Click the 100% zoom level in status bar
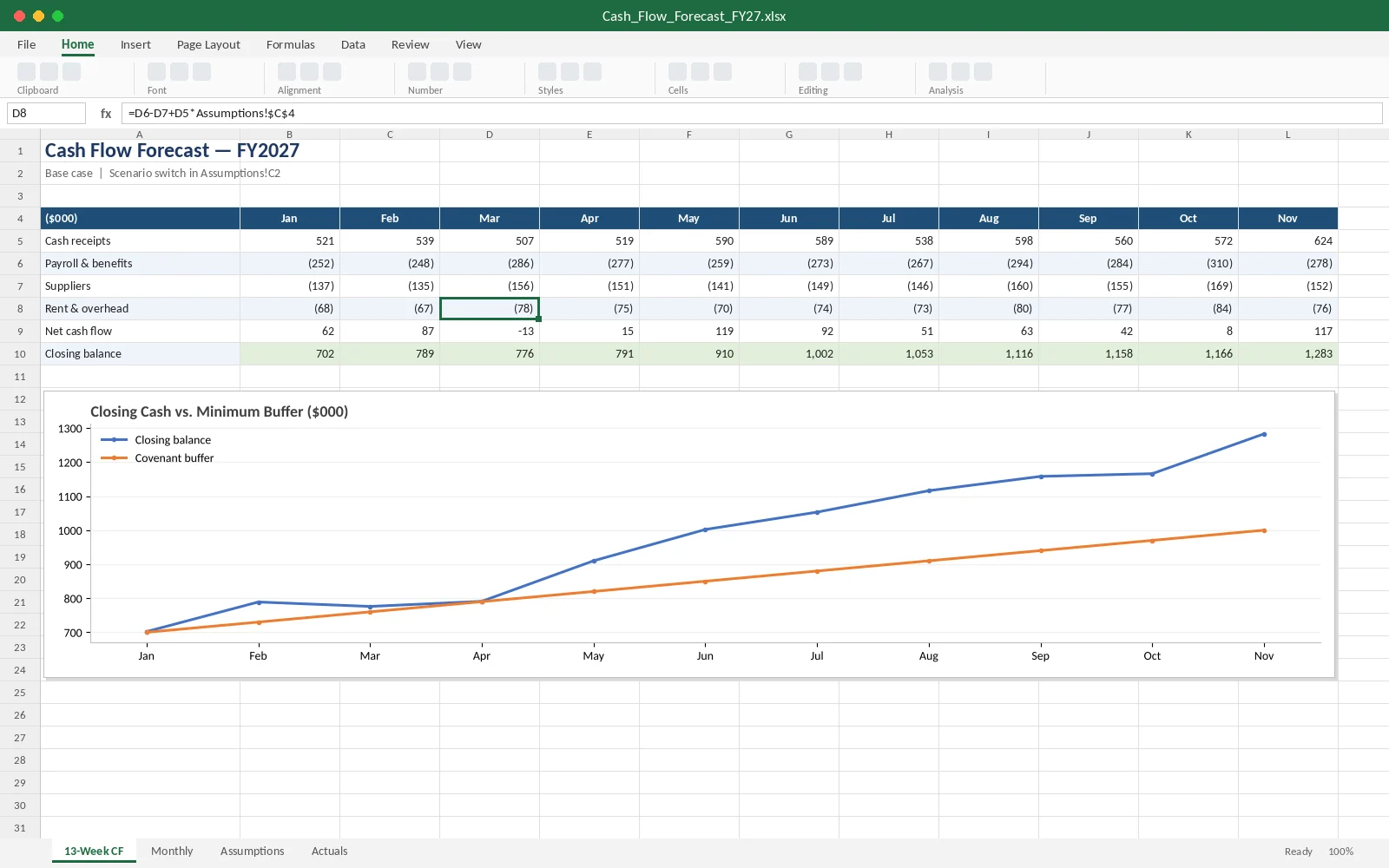 pyautogui.click(x=1340, y=852)
